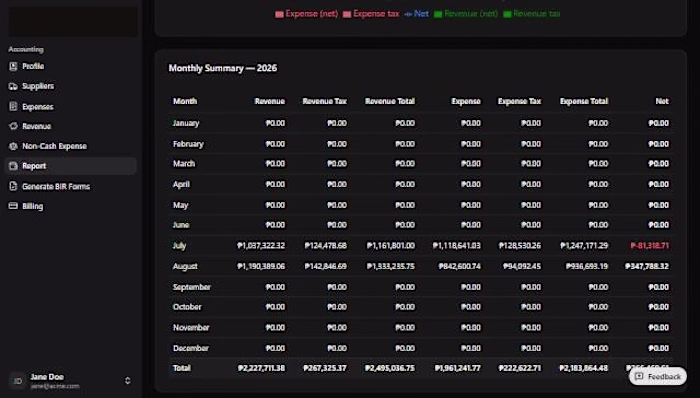Click the Feedback speech-bubble icon
The image size is (700, 398).
tap(639, 377)
